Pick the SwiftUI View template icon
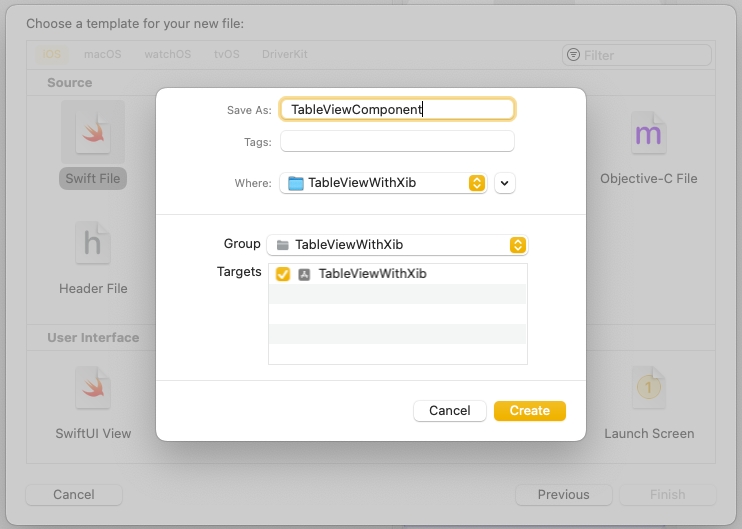The width and height of the screenshot is (742, 529). [93, 388]
